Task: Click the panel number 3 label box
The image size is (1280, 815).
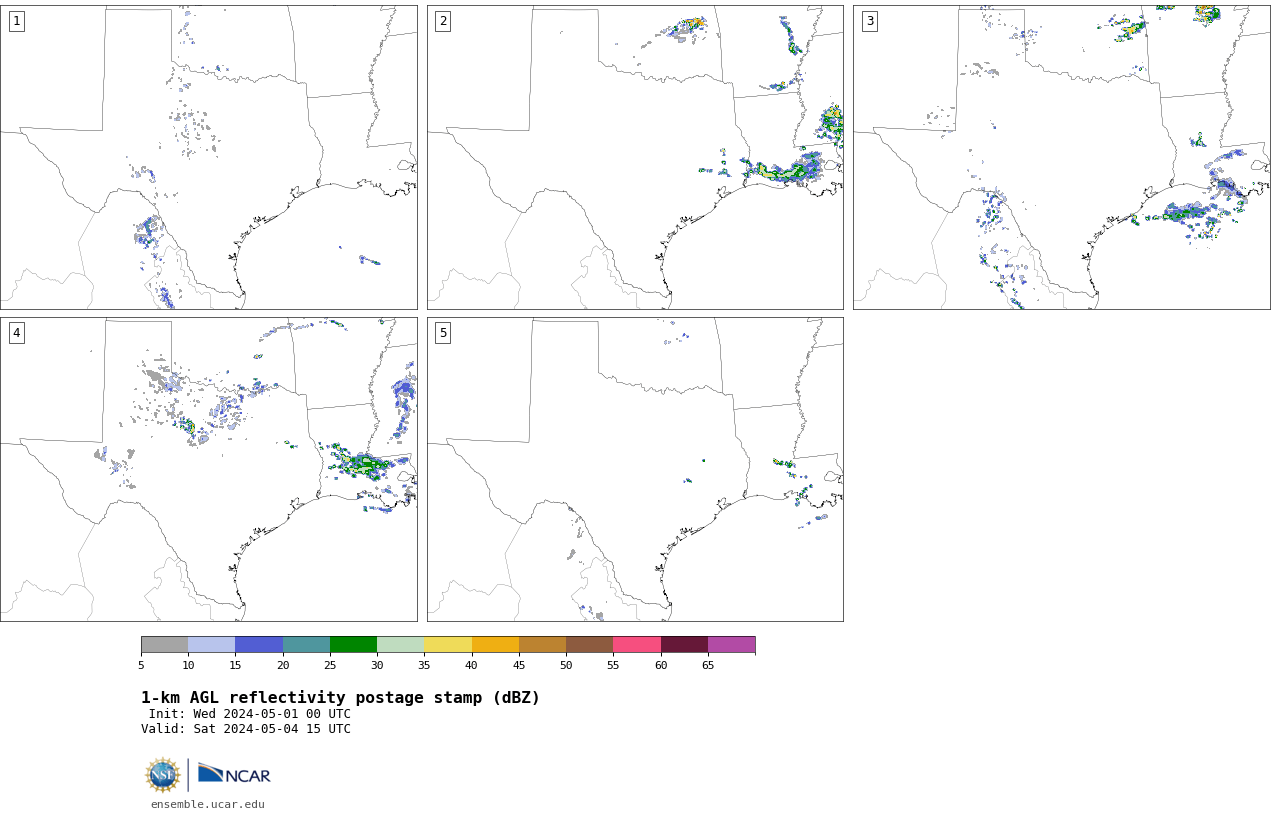Action: [870, 21]
